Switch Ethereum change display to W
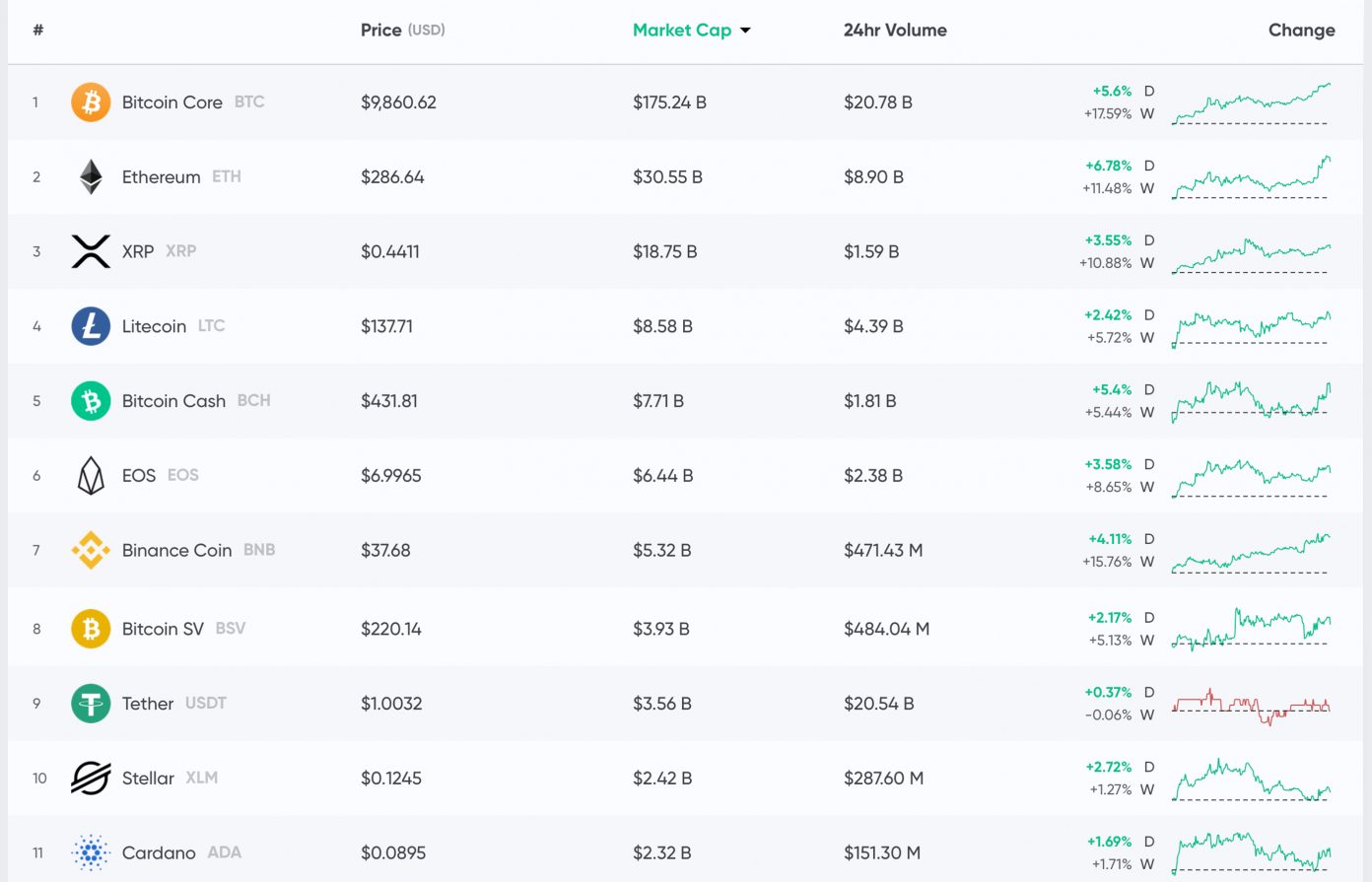The image size is (1372, 882). pyautogui.click(x=1147, y=188)
